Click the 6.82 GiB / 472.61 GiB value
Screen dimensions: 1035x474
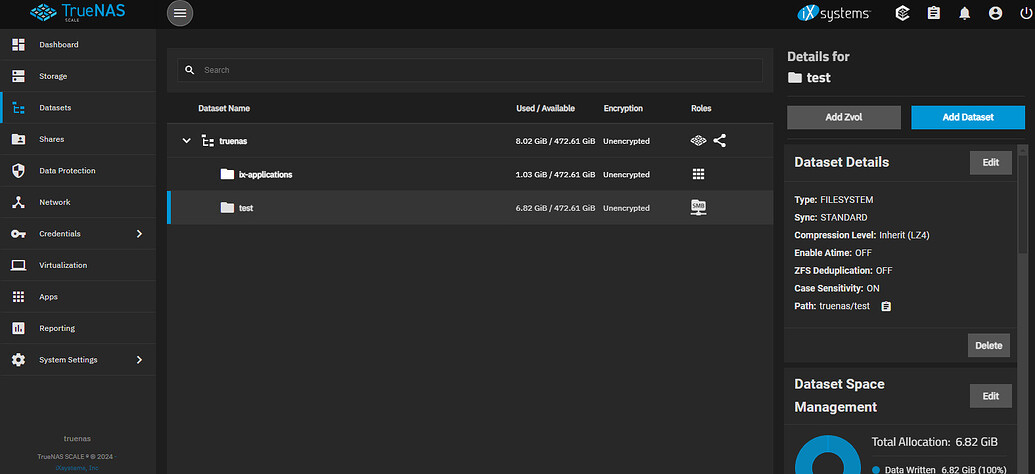[556, 208]
